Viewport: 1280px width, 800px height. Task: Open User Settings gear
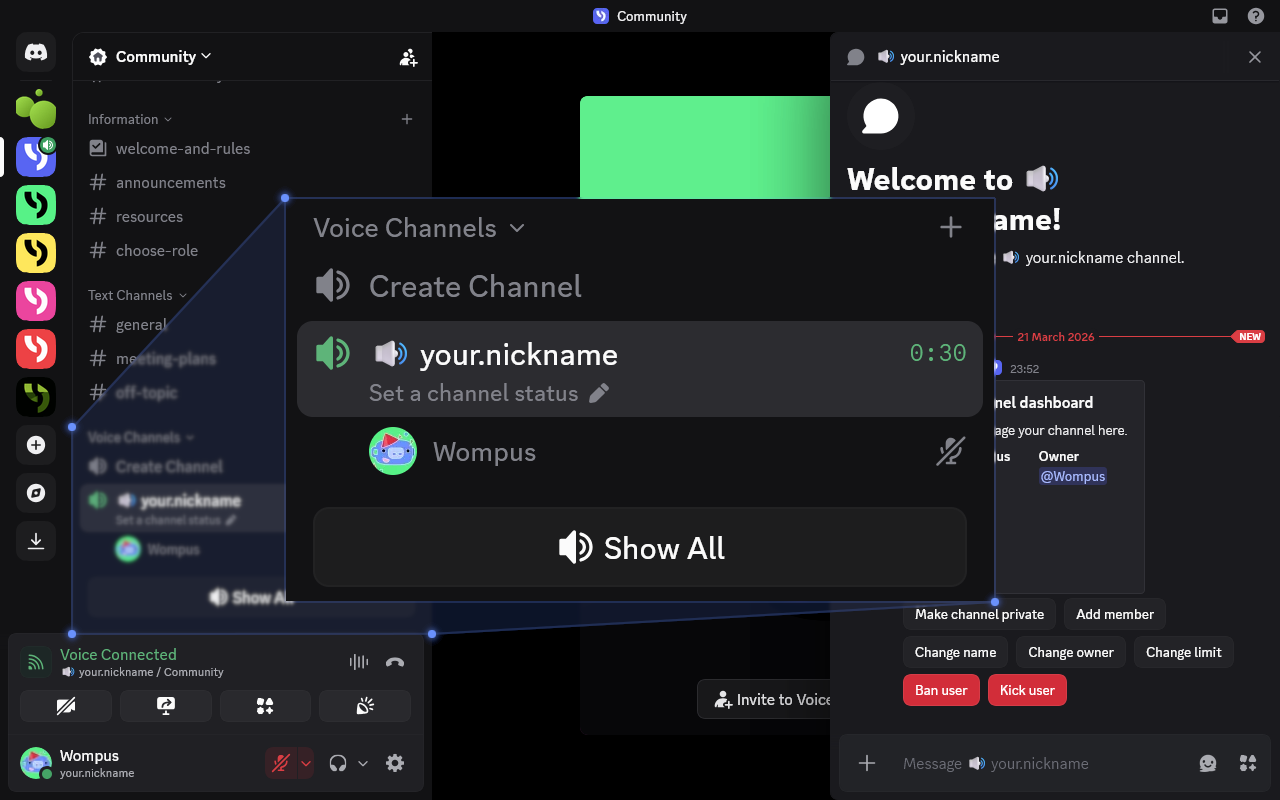tap(395, 763)
